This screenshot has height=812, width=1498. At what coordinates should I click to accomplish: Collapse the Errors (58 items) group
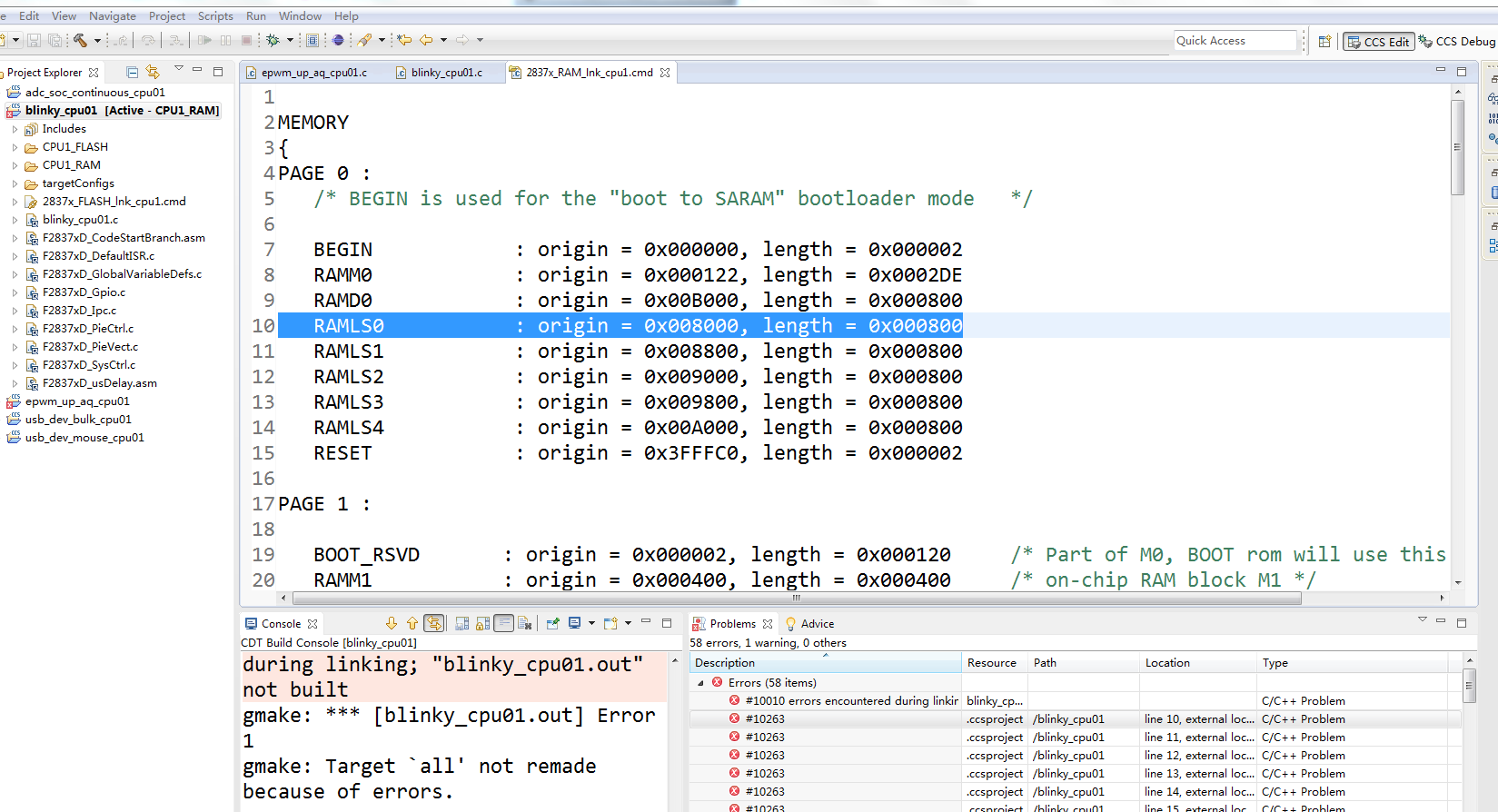tap(700, 683)
